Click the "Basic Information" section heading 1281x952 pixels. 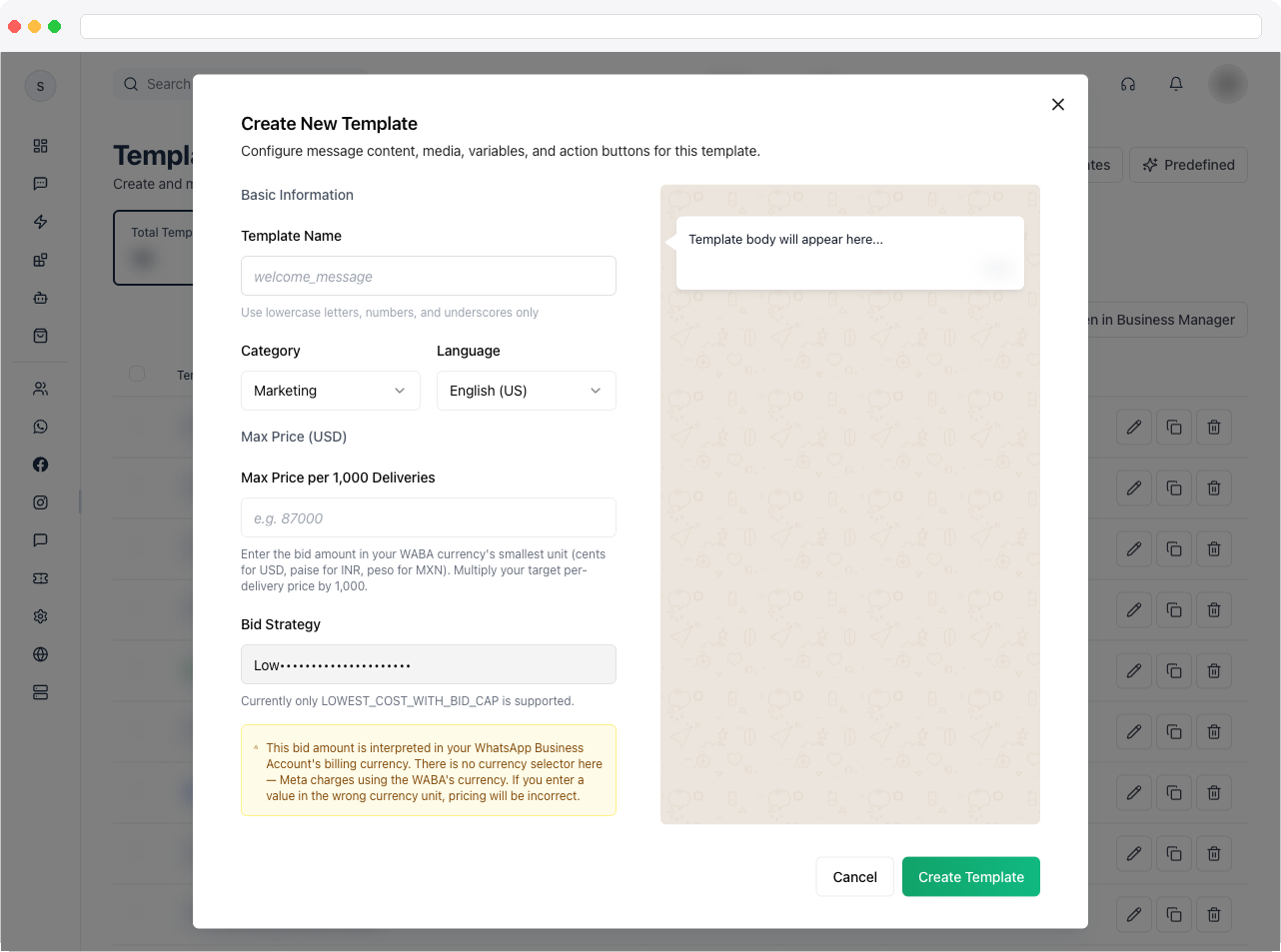[x=297, y=195]
